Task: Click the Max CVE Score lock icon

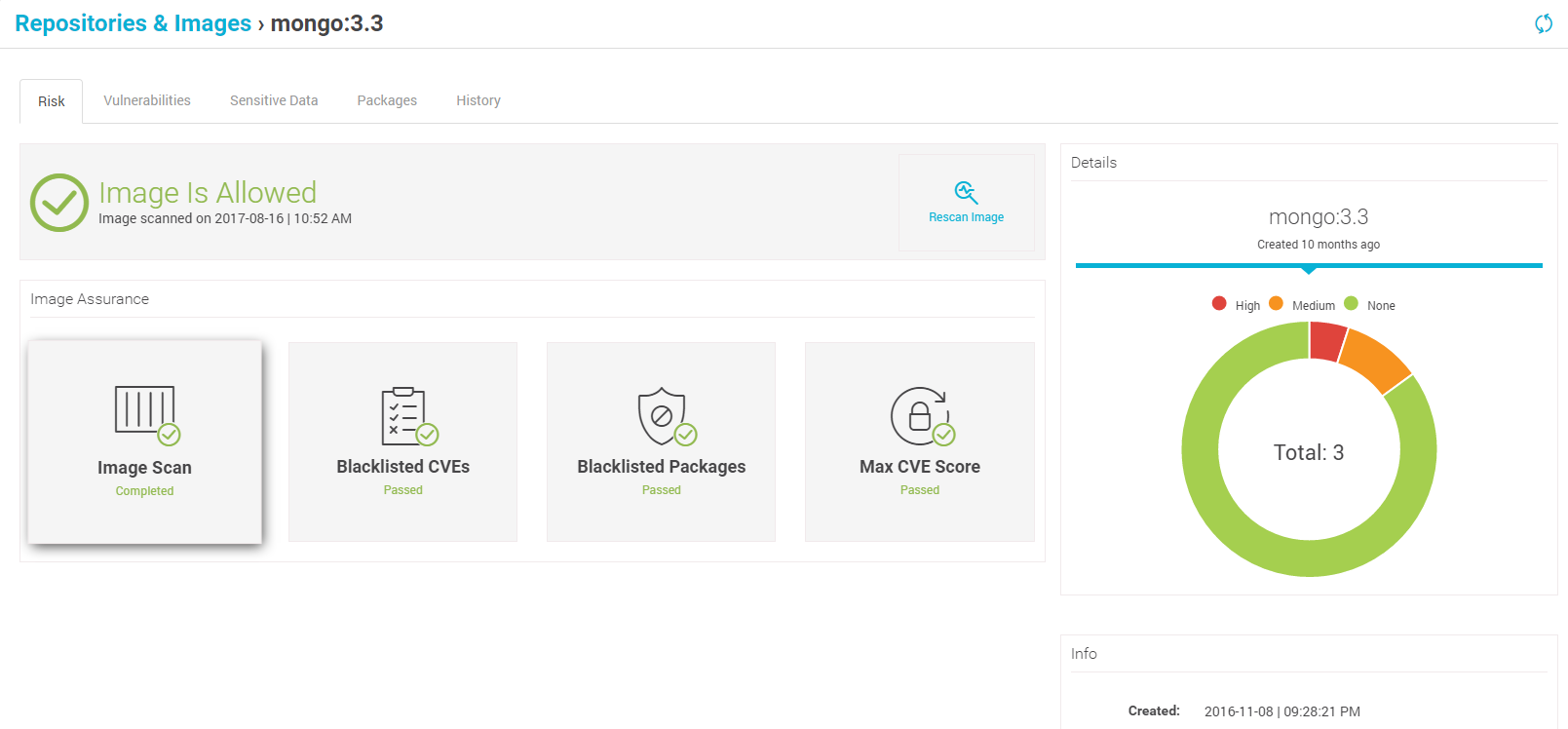Action: click(x=919, y=415)
